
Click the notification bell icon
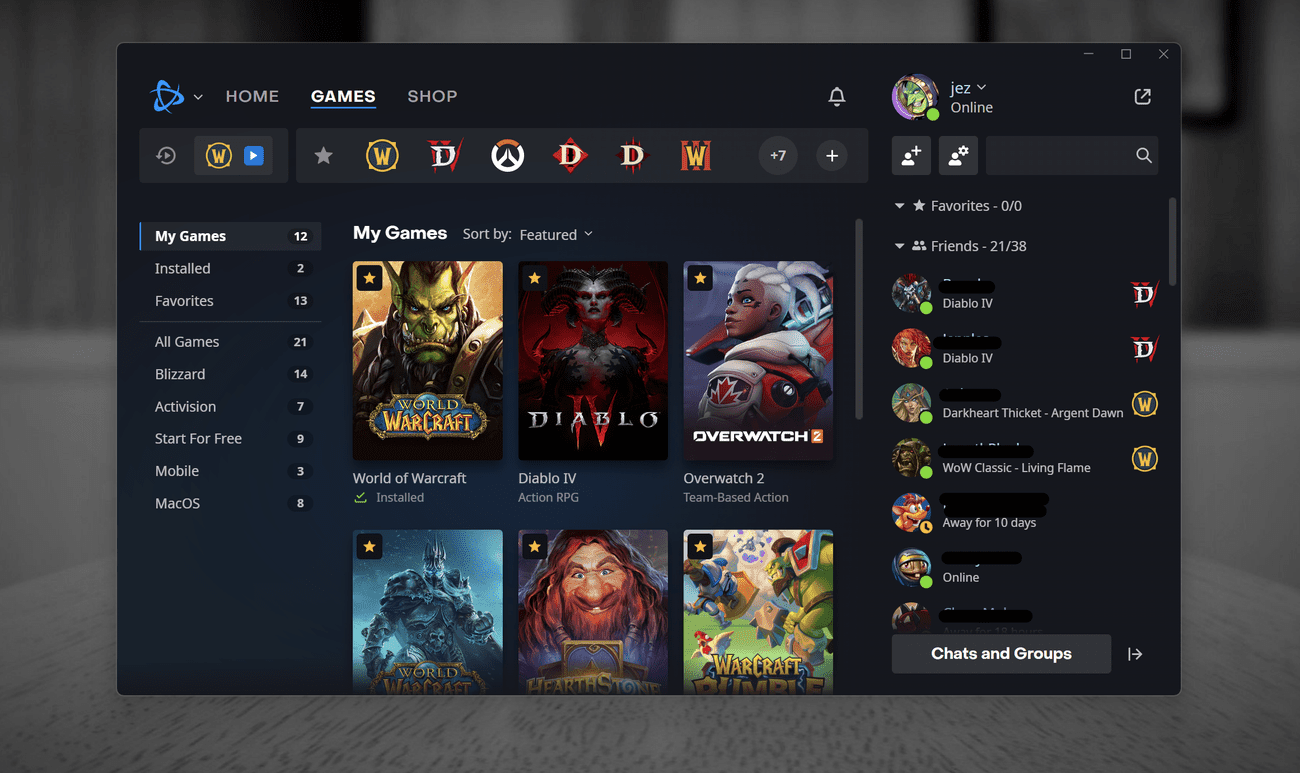pyautogui.click(x=837, y=96)
